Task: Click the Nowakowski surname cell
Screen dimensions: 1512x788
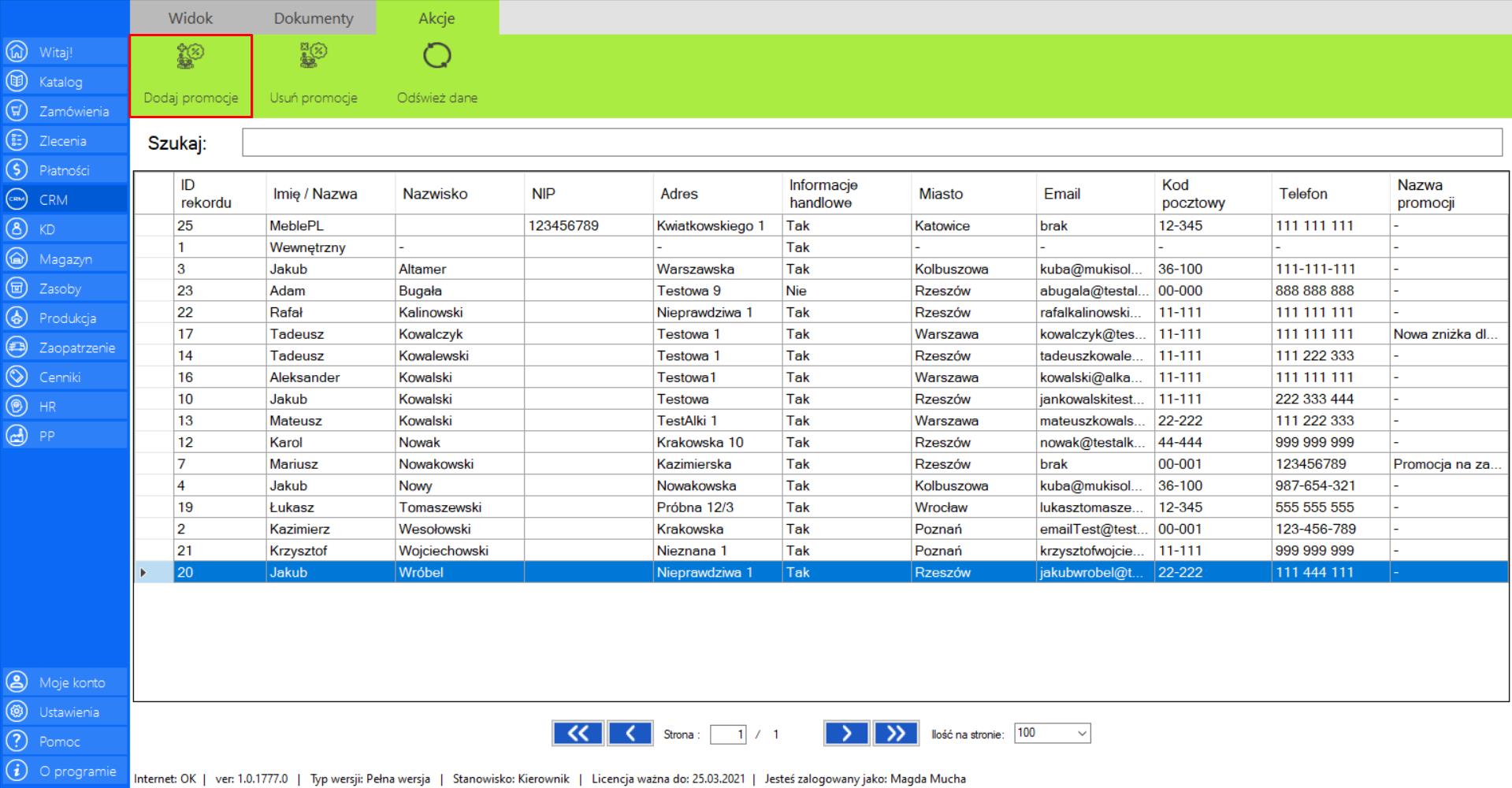Action: [459, 464]
